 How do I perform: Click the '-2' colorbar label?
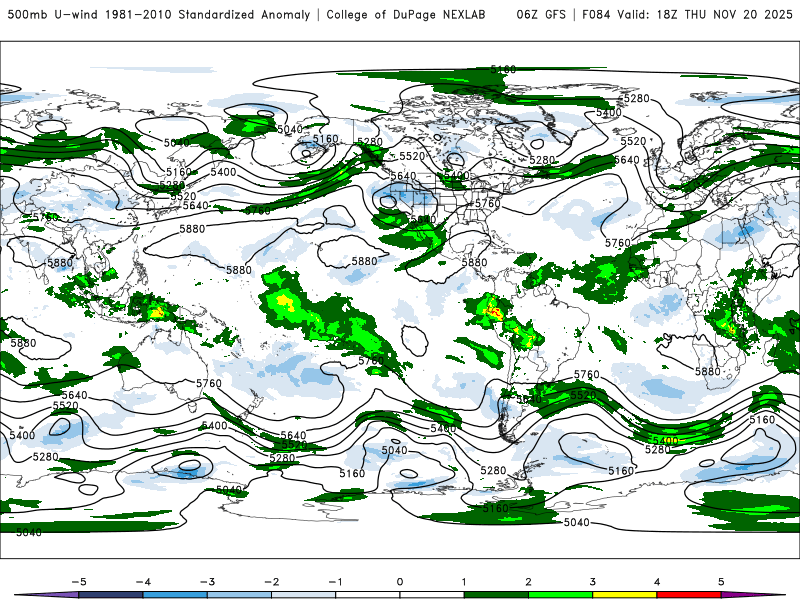[271, 582]
